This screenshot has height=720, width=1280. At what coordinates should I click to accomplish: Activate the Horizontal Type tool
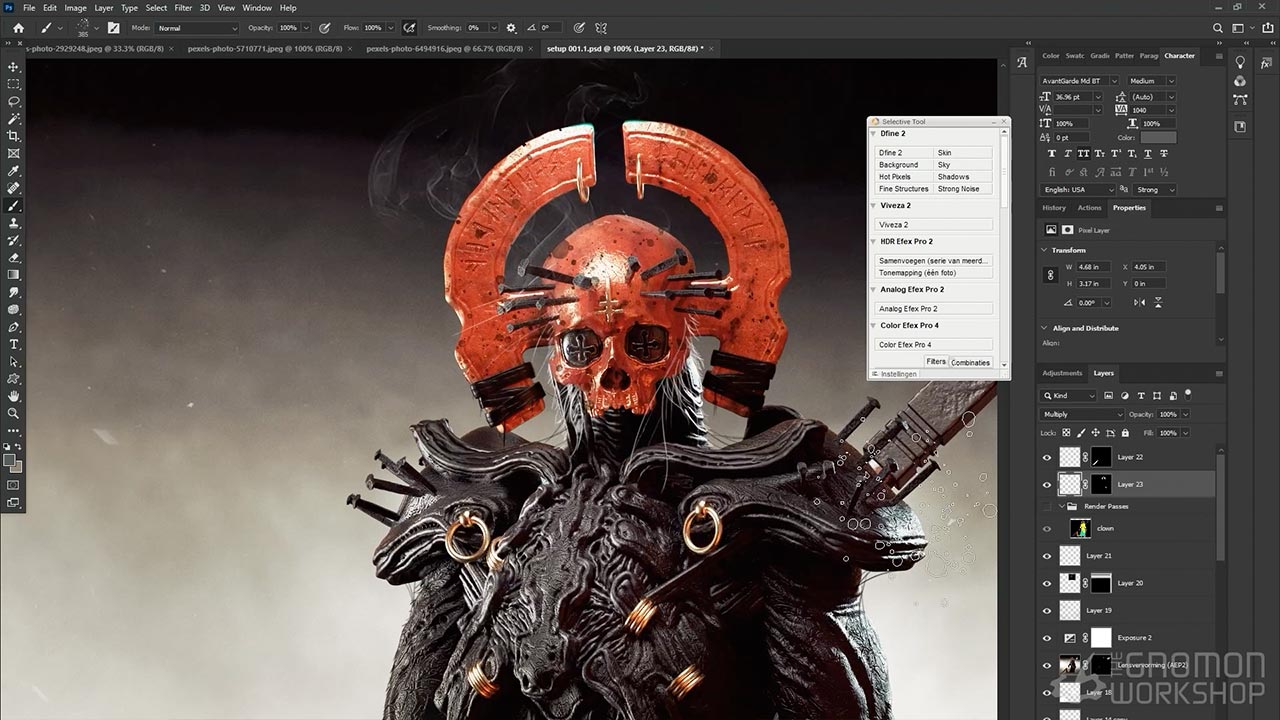pos(14,344)
